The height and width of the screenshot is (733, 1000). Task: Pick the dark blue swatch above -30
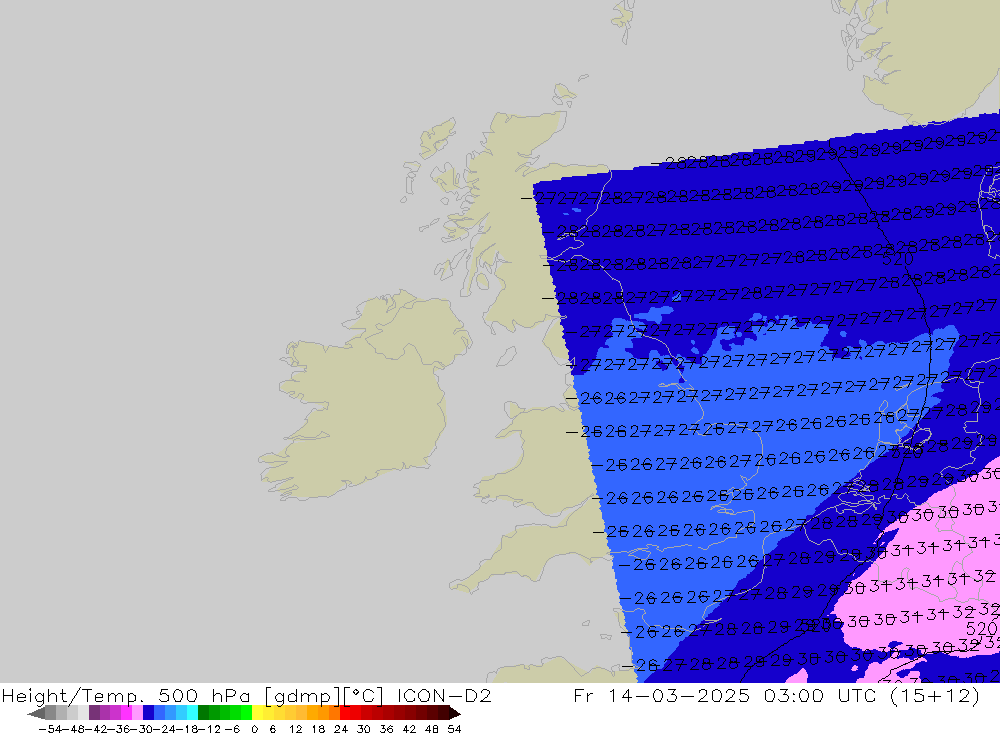[148, 713]
